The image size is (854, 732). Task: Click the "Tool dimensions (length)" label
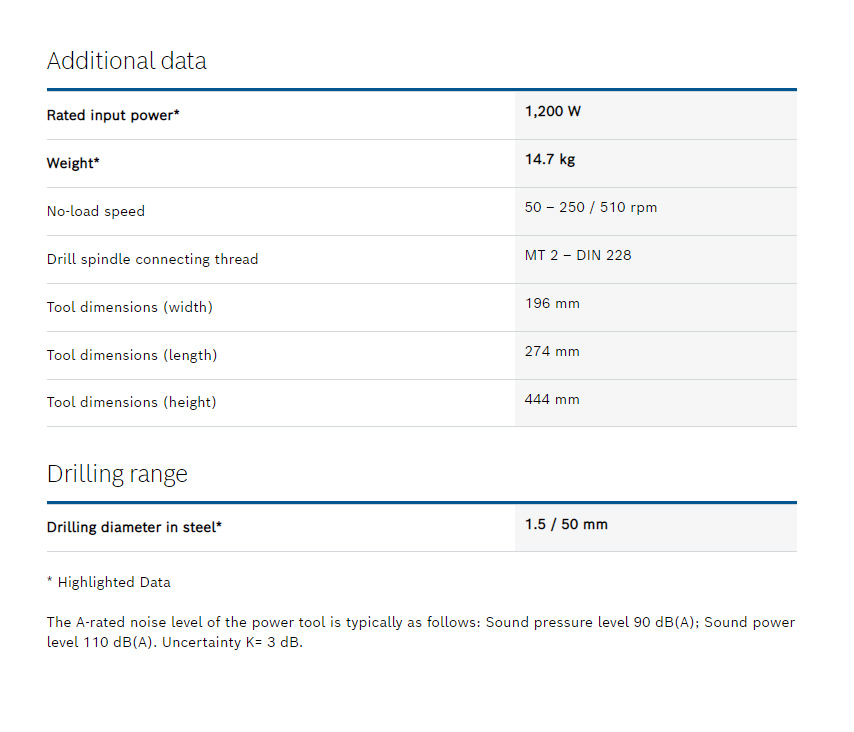point(131,355)
